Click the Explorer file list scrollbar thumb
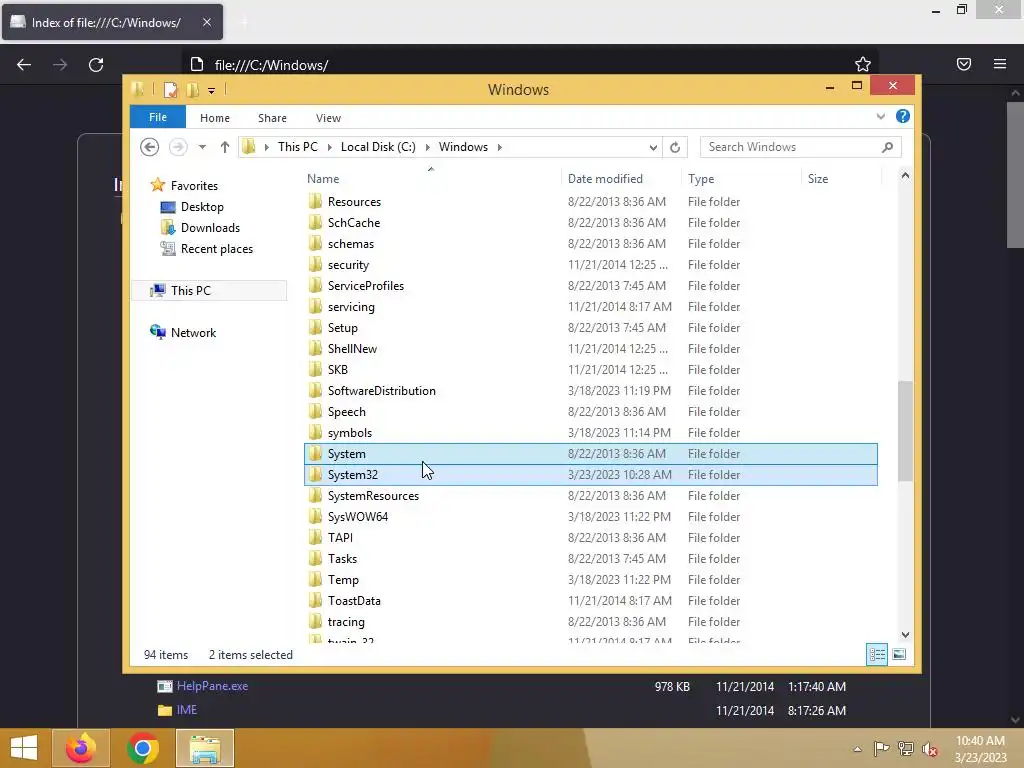Screen dimensions: 1024x768 pos(905,431)
